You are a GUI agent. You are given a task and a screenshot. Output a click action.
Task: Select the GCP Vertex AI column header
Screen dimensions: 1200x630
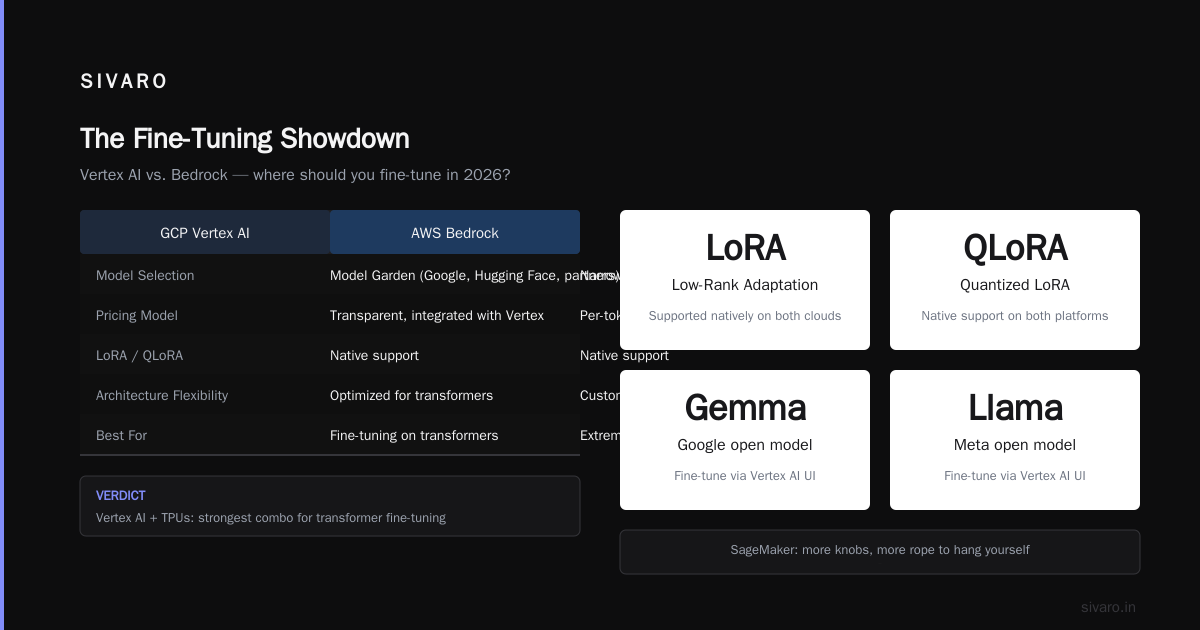pyautogui.click(x=205, y=232)
